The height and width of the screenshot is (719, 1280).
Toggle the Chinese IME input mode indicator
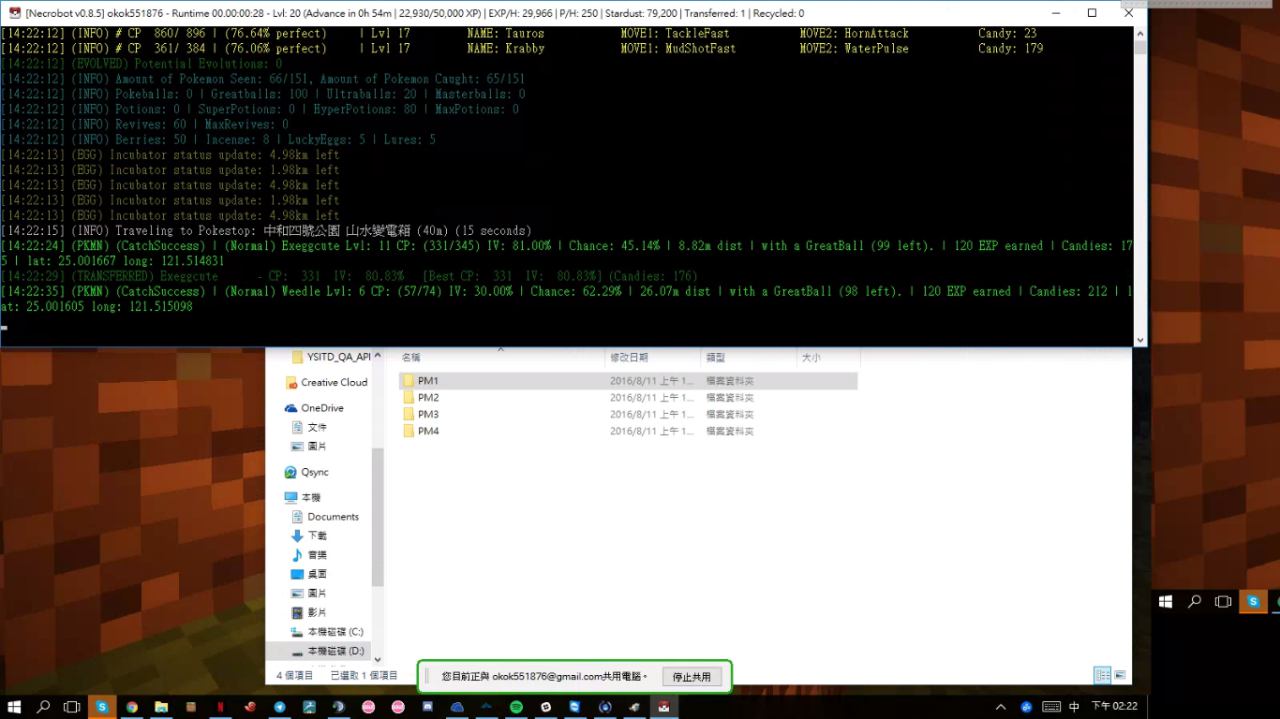1074,706
